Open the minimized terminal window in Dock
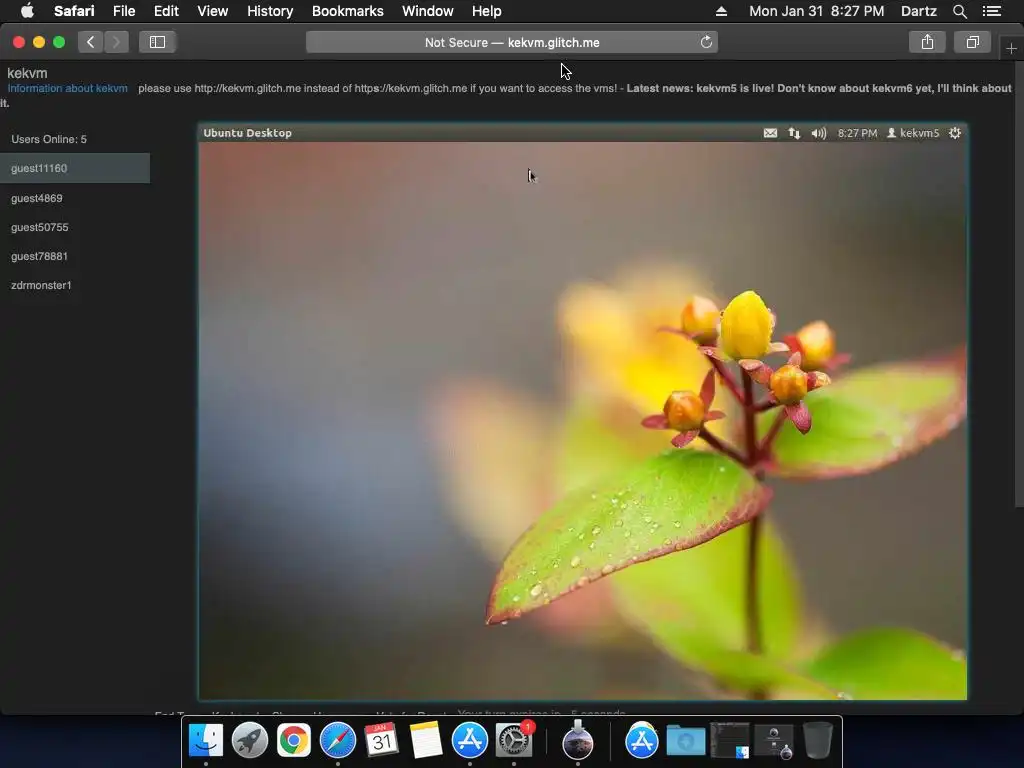The height and width of the screenshot is (768, 1024). coord(729,741)
